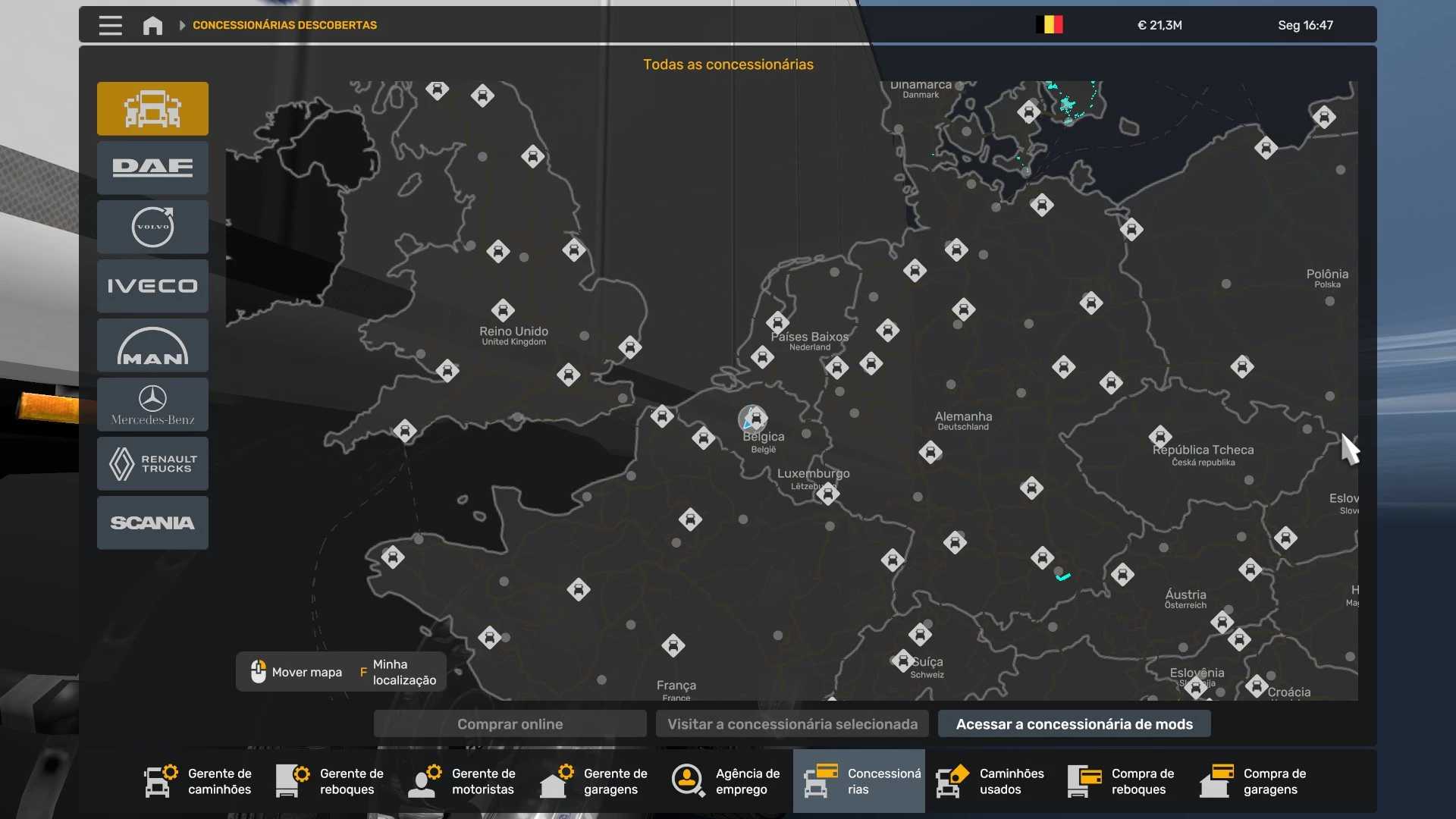Choose the Renault Trucks brand filter
This screenshot has height=819, width=1456.
152,463
